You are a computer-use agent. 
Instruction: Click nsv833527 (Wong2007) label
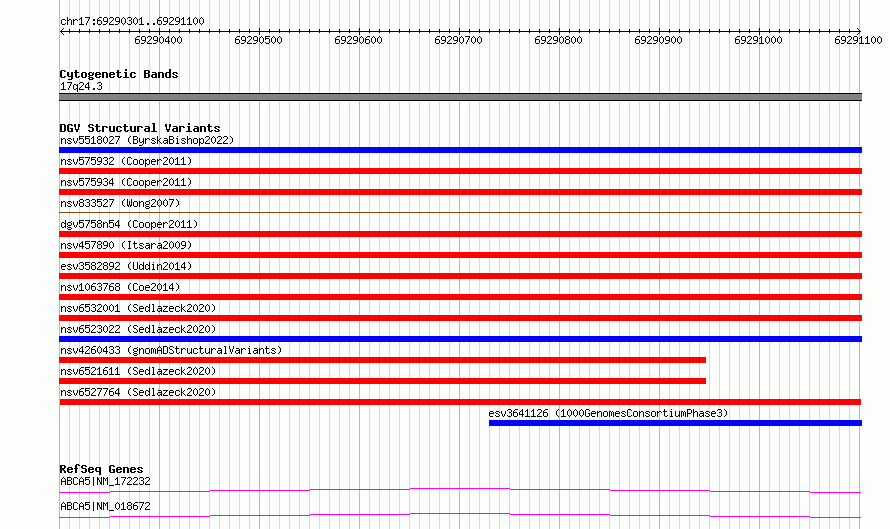120,203
